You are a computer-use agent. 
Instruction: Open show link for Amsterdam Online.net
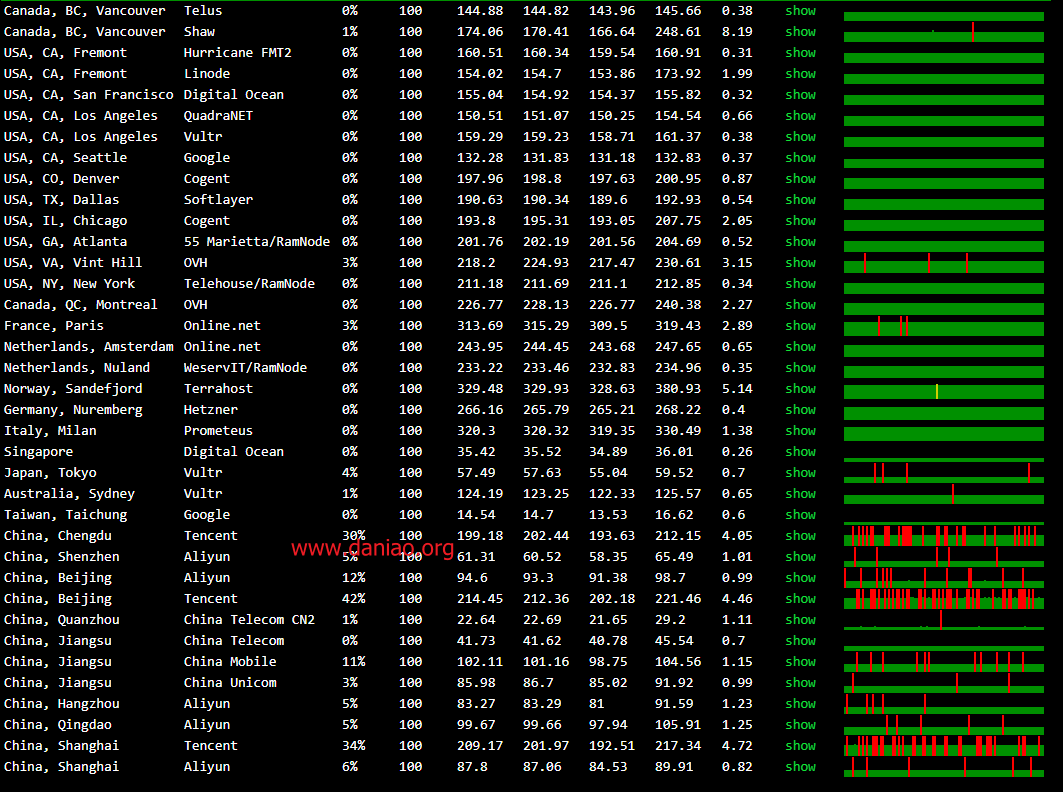[x=800, y=347]
